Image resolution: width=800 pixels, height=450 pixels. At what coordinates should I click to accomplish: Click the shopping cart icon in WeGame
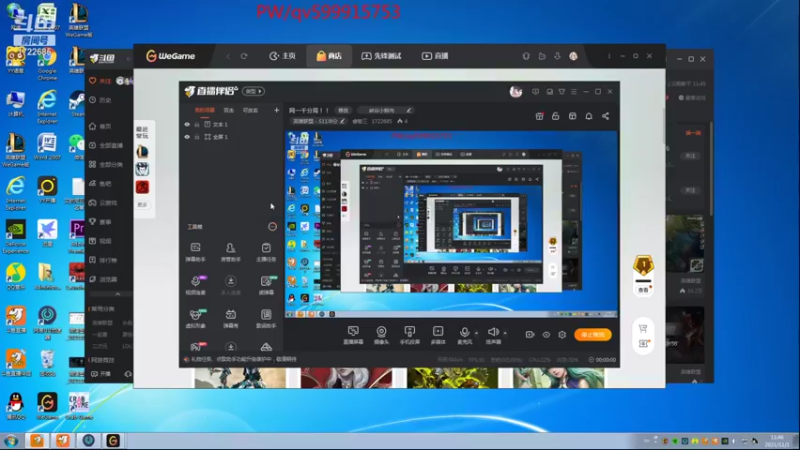tap(643, 328)
